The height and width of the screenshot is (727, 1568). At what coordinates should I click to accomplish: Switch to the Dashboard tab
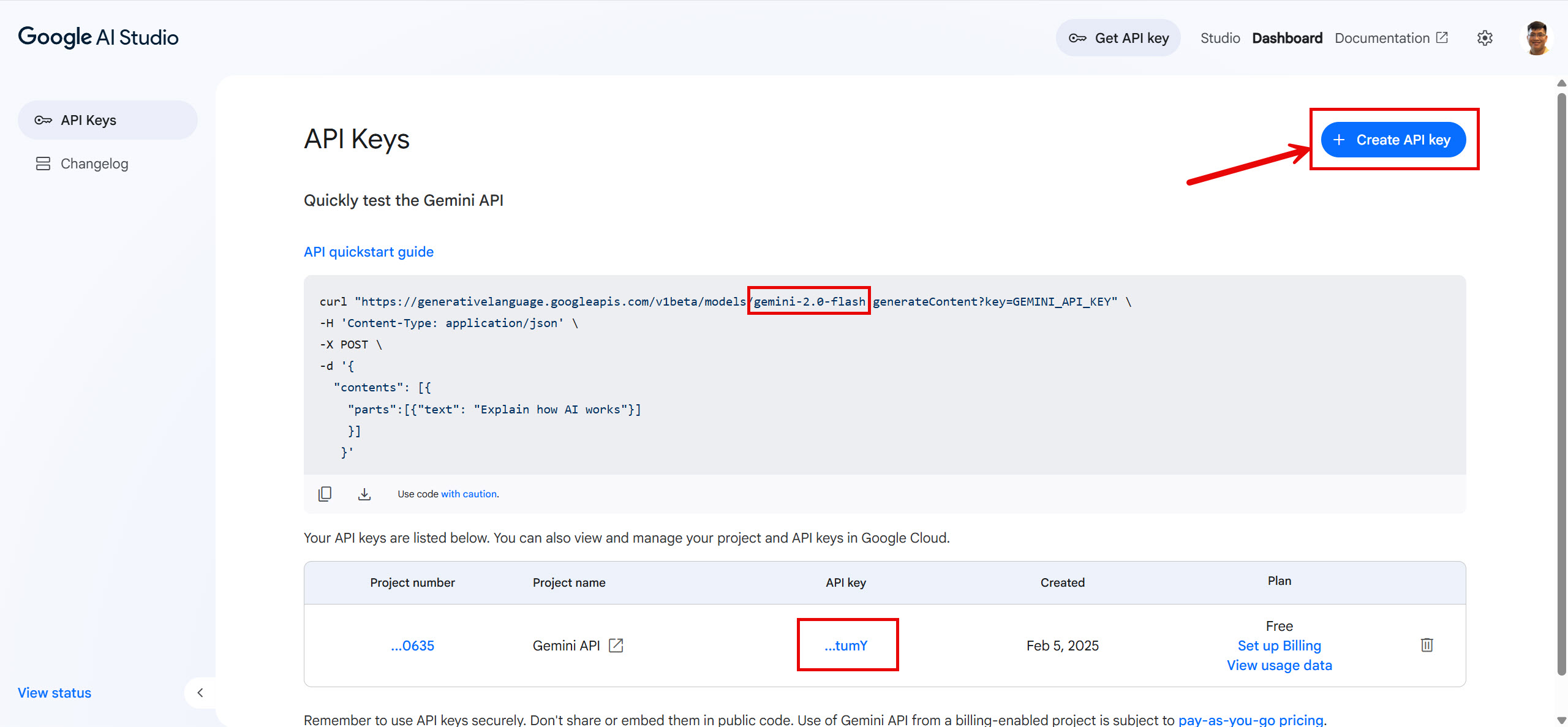coord(1287,38)
